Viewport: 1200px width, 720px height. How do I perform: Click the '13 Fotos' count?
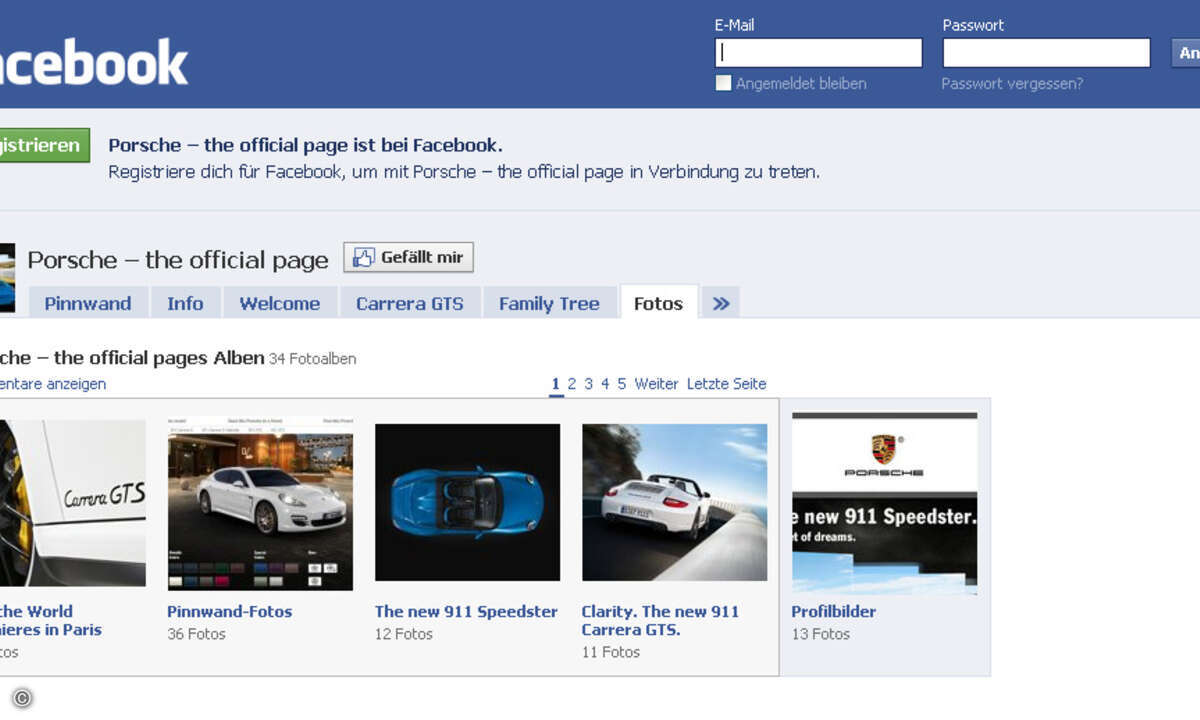(821, 634)
